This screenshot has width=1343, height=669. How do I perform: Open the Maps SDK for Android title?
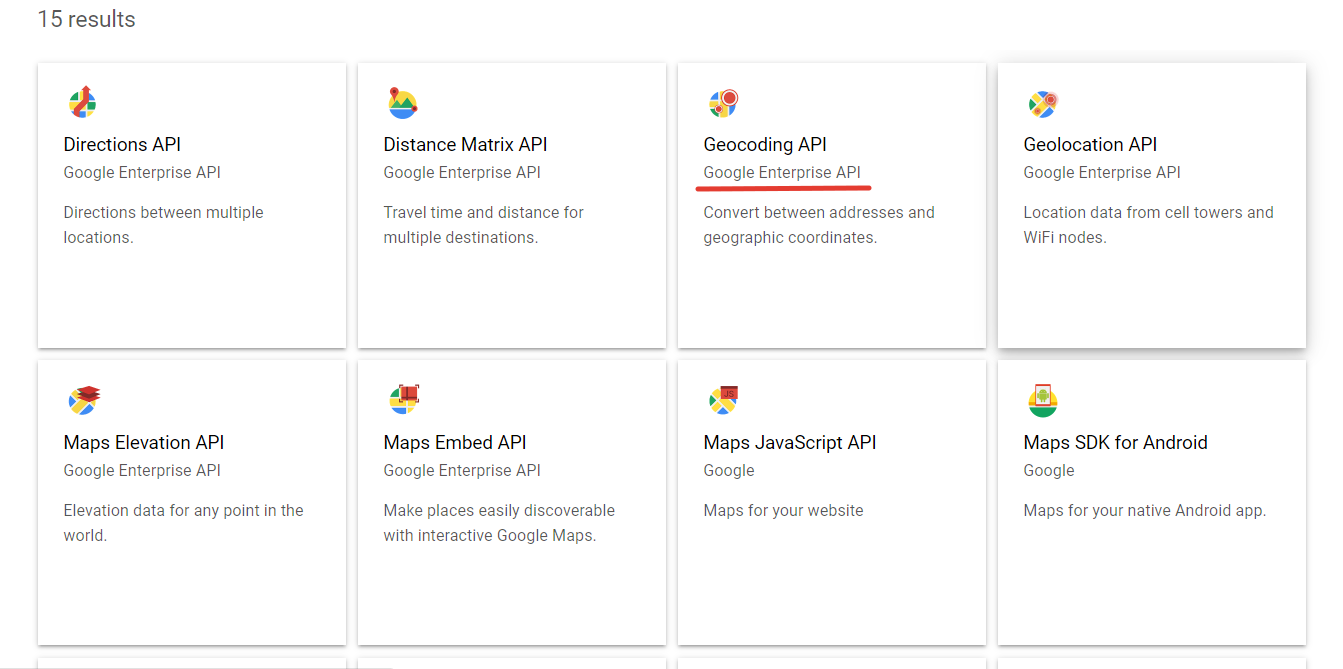(1116, 442)
